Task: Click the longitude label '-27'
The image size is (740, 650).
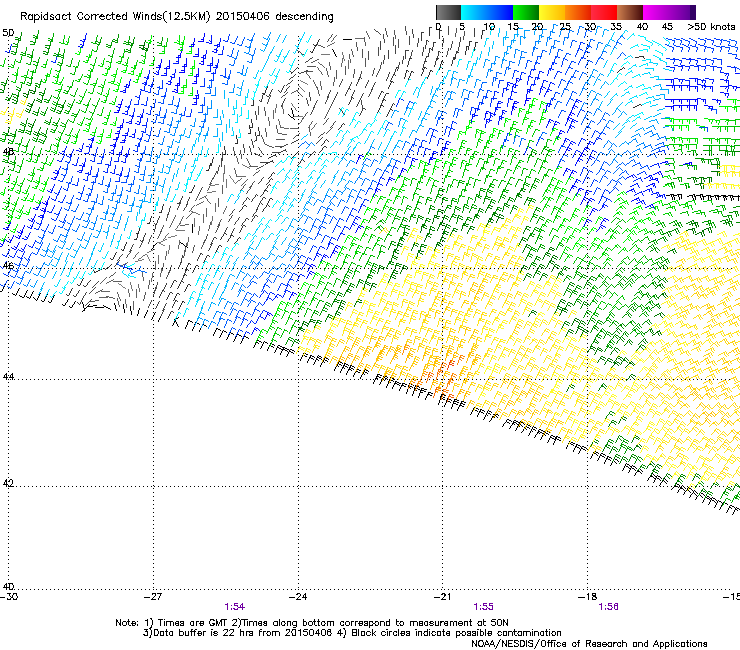Action: [153, 597]
